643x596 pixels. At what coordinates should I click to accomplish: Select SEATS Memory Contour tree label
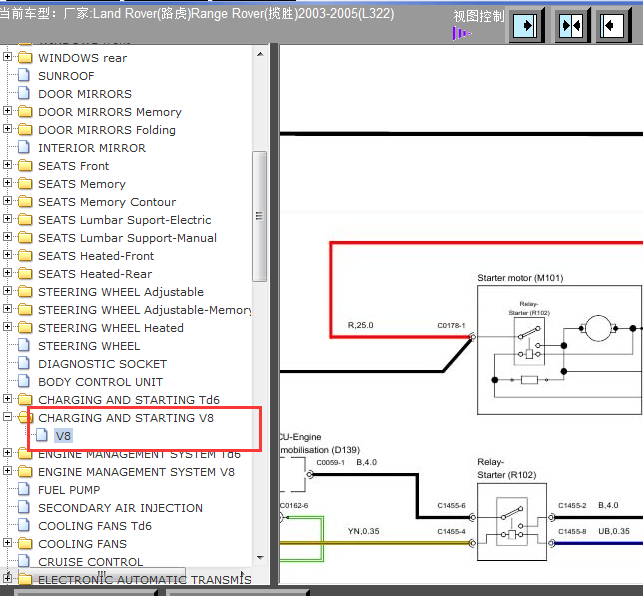tap(107, 202)
